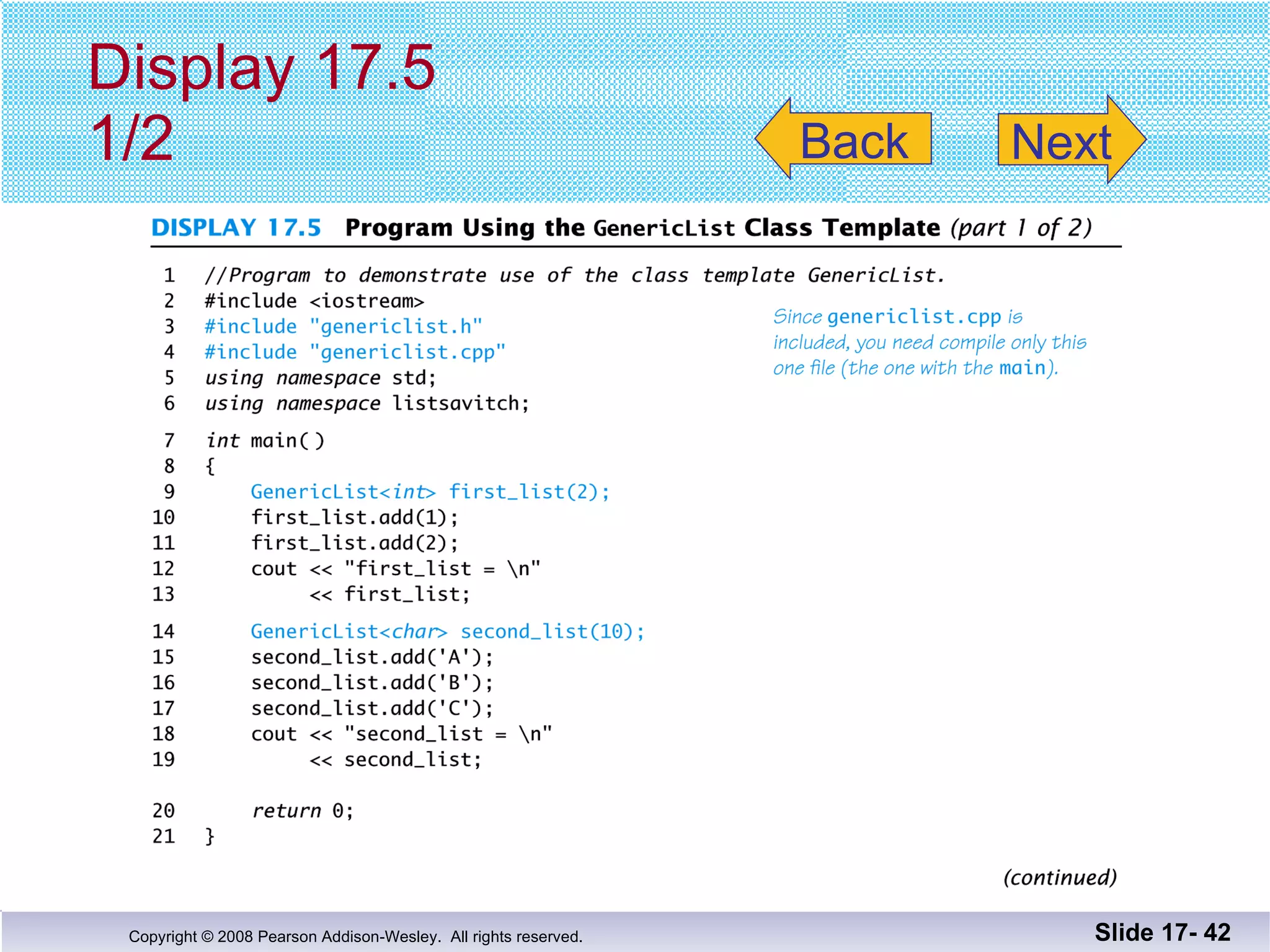Viewport: 1270px width, 952px height.
Task: Click the blue "DISPLAY 17.5" heading label
Action: click(x=236, y=227)
